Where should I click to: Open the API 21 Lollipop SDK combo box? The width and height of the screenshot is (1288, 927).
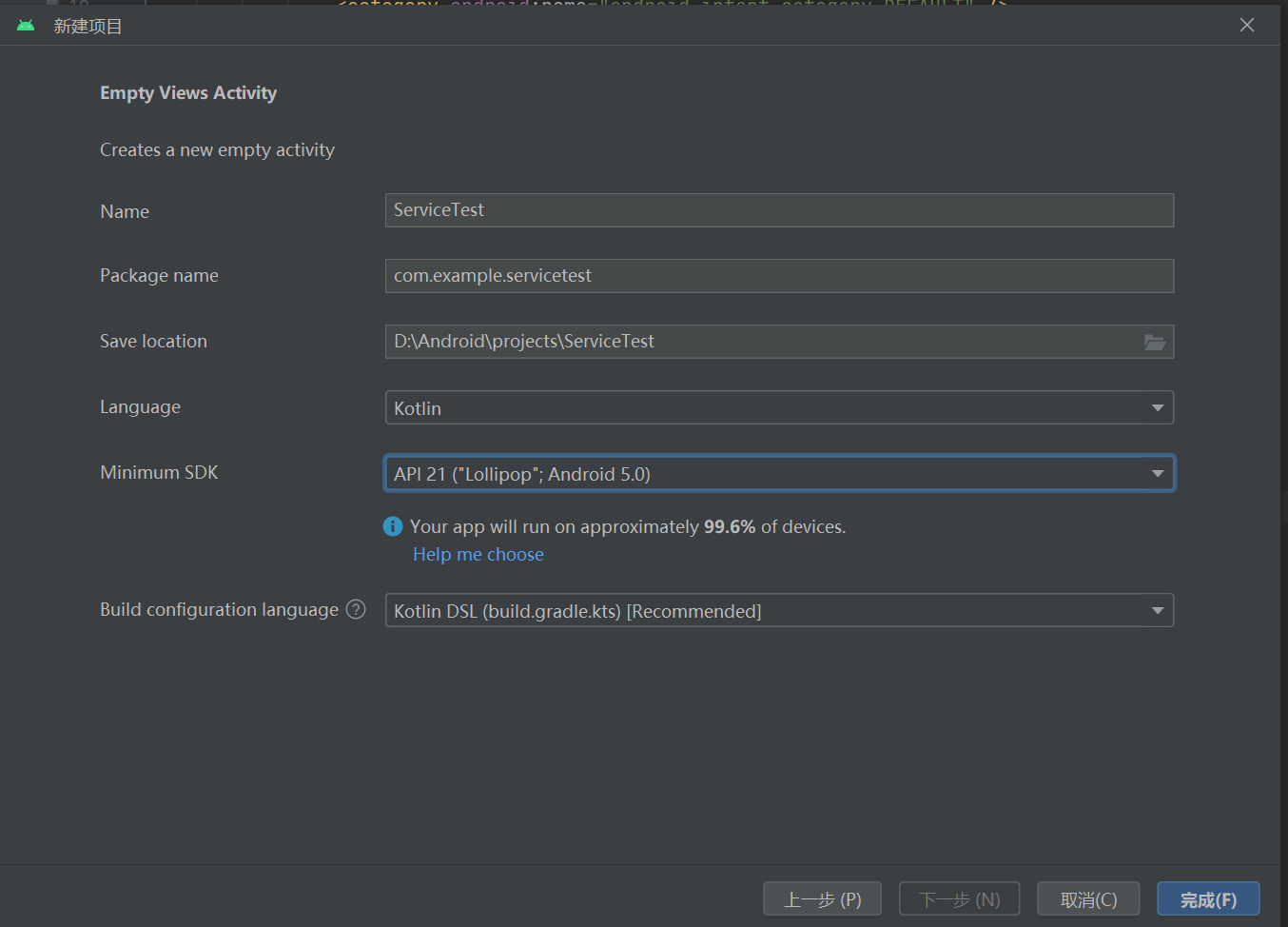click(x=779, y=473)
